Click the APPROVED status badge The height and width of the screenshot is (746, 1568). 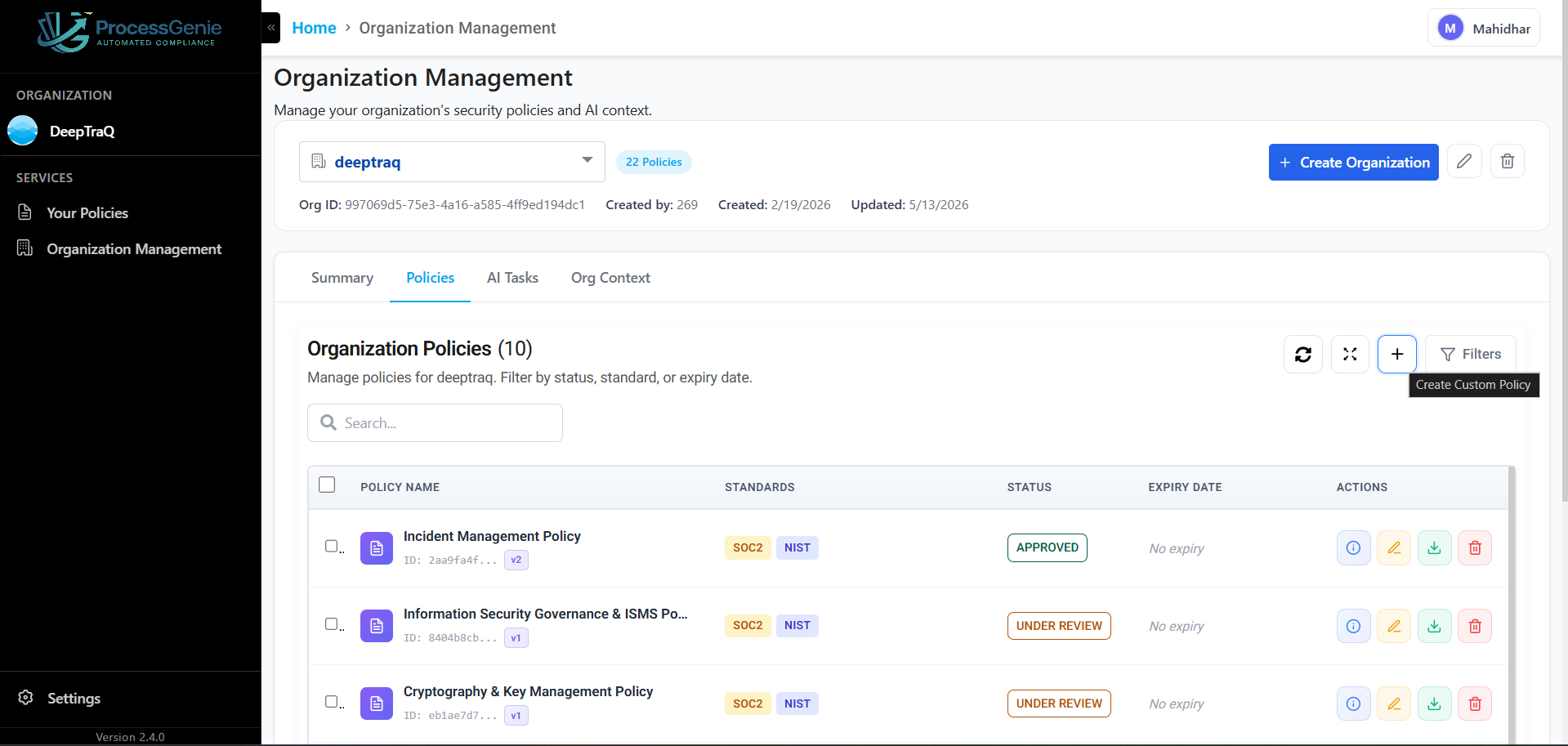pos(1047,547)
